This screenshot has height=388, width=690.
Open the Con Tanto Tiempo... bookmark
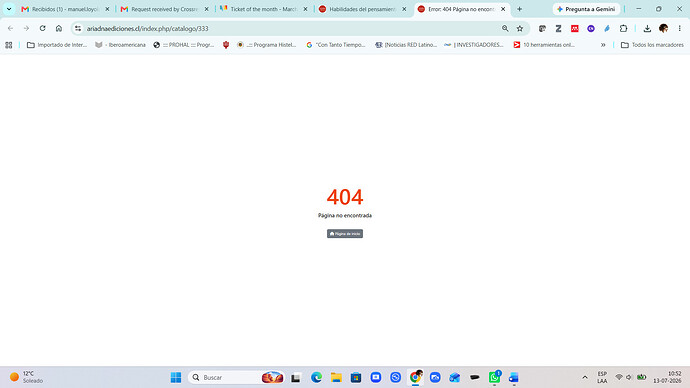(336, 45)
